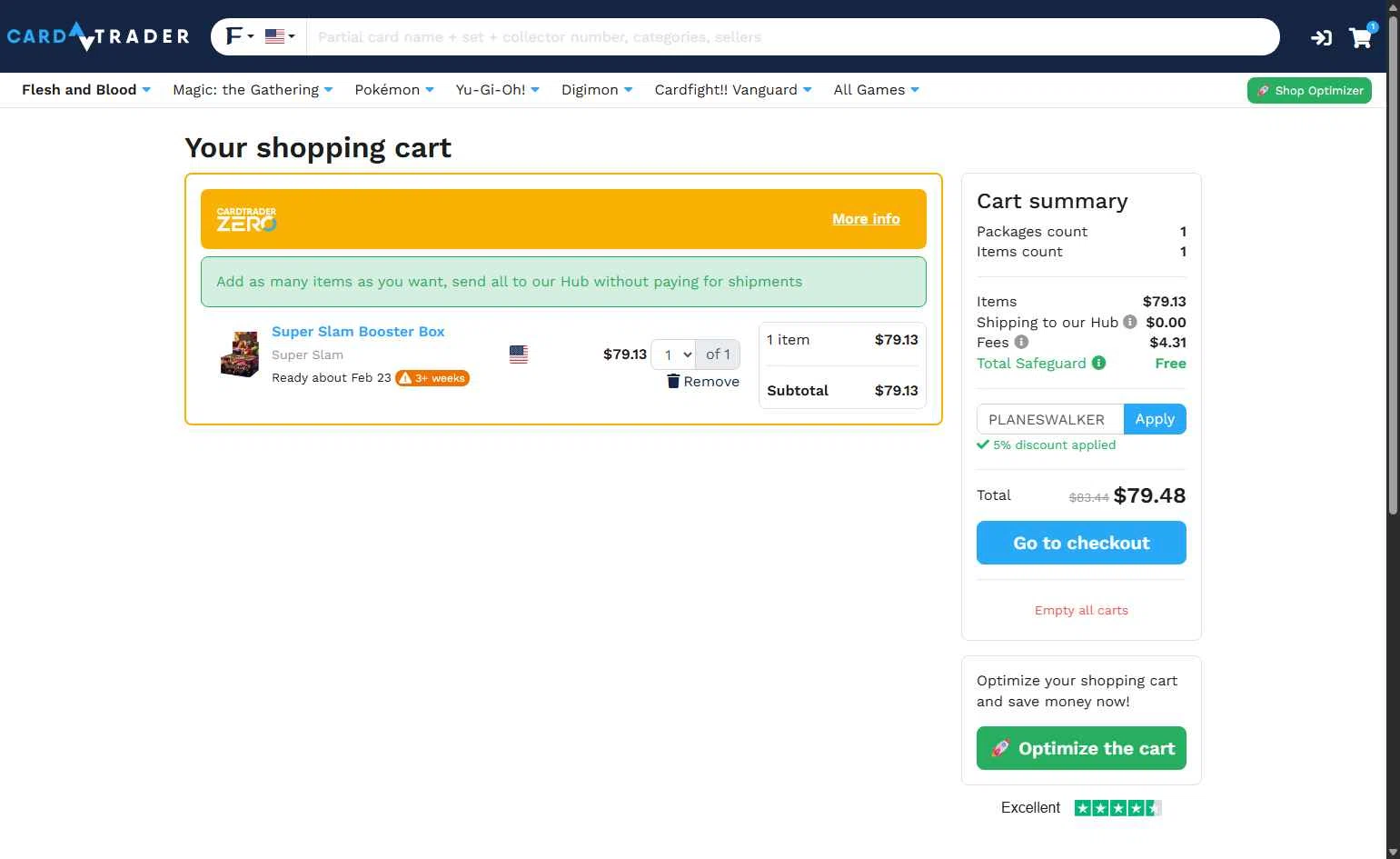Viewport: 1400px width, 859px height.
Task: Click the Excellent rating text
Action: click(1030, 807)
